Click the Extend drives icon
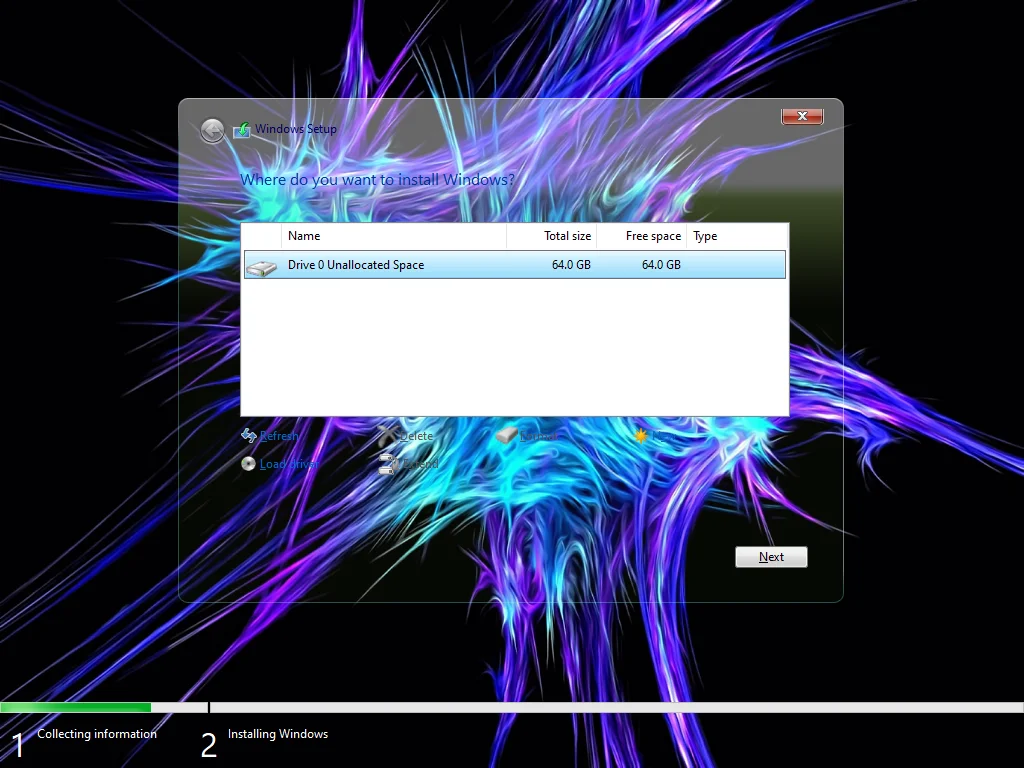Screen dimensions: 1024x768 [x=387, y=464]
